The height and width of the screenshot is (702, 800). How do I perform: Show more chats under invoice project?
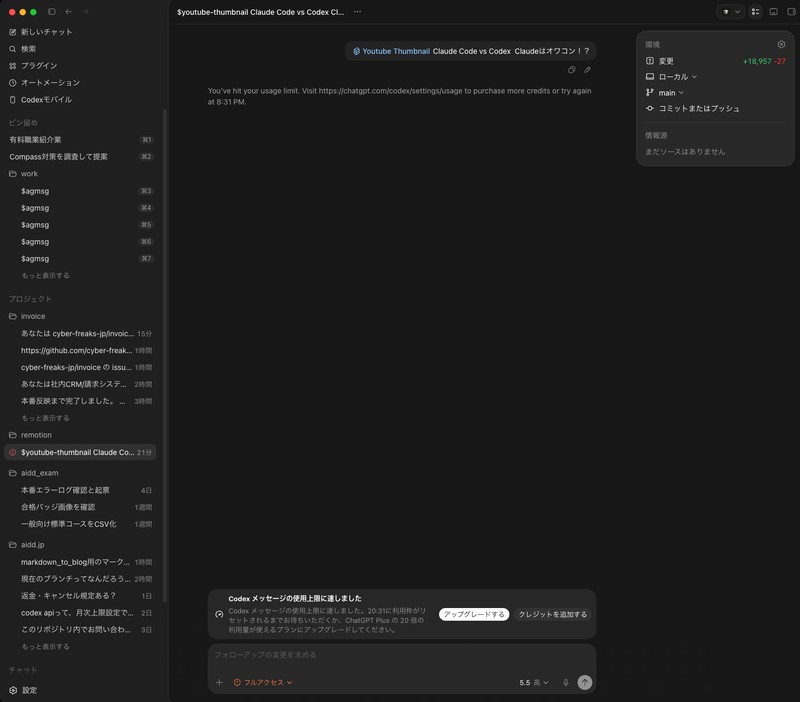pyautogui.click(x=45, y=417)
